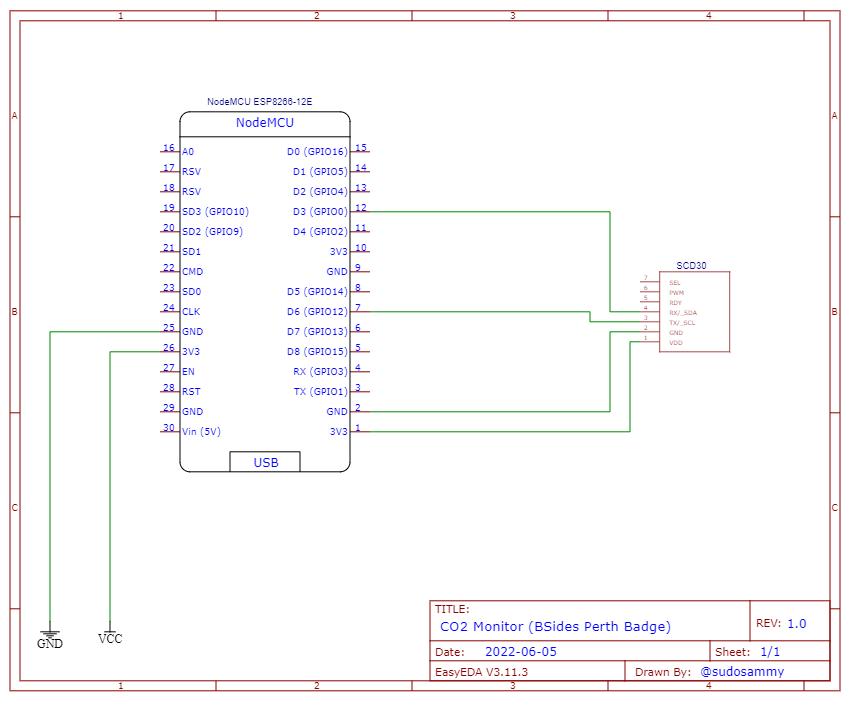Click the D7 (GPIO13) pin label

click(x=317, y=332)
